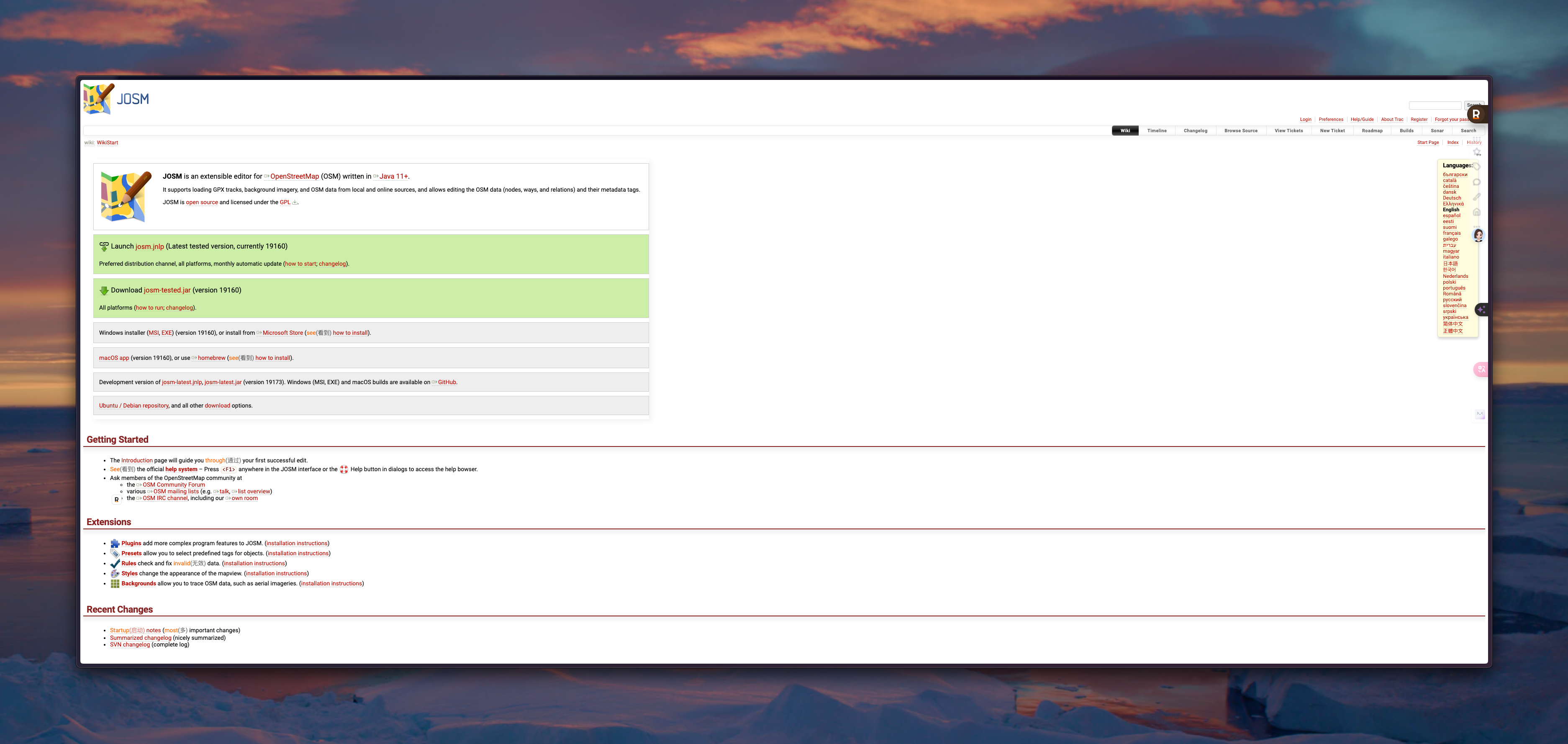This screenshot has height=744, width=1568.
Task: Select Deutsch in Languages list
Action: 1452,198
